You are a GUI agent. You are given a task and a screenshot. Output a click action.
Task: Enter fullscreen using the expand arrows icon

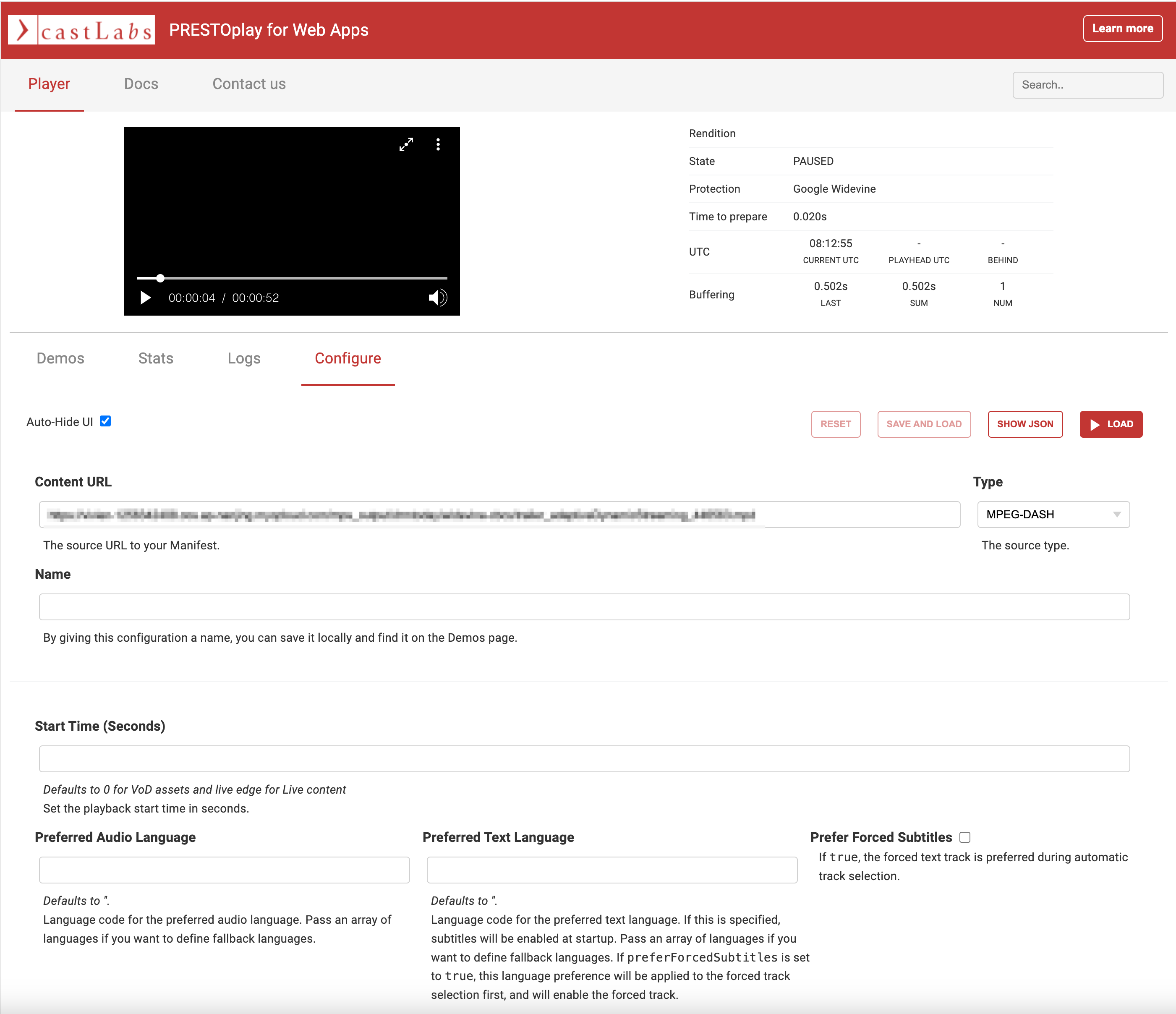406,144
